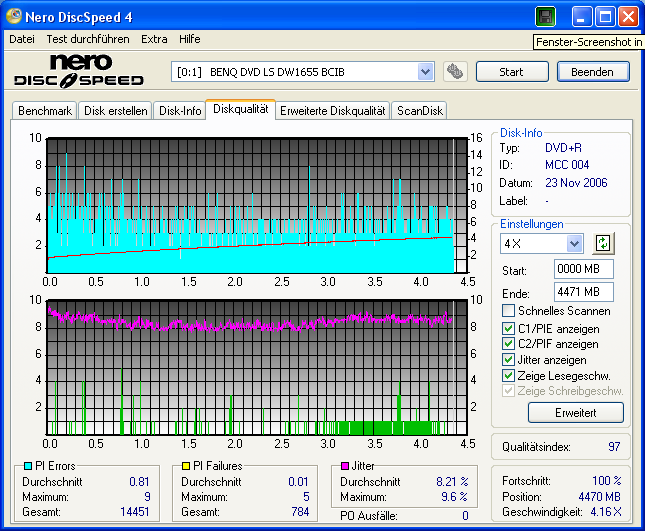Image resolution: width=645 pixels, height=531 pixels.
Task: Select the Benchmark tab
Action: (45, 111)
